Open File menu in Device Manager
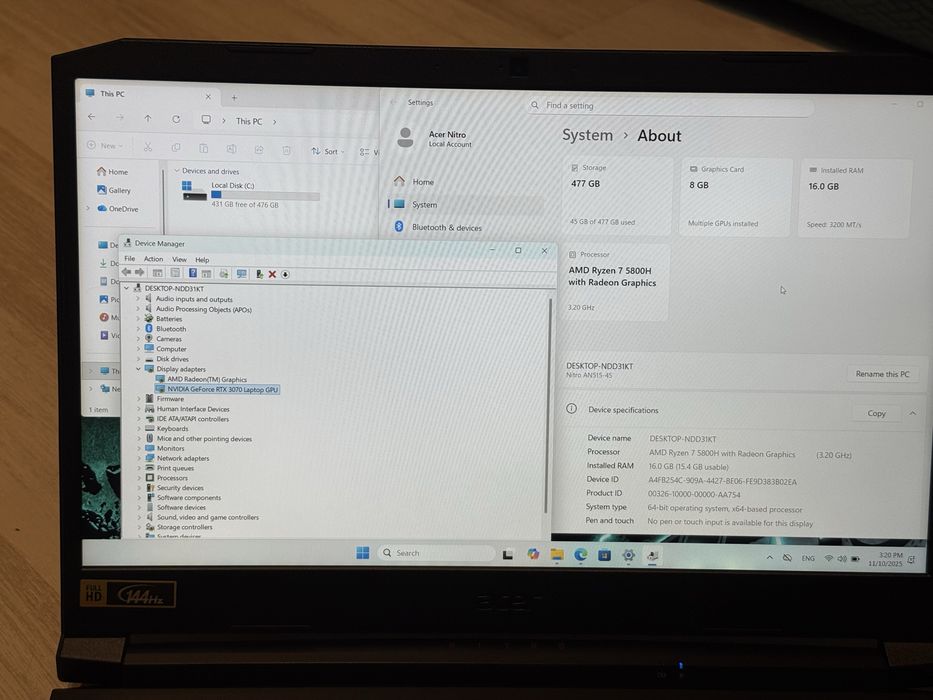933x700 pixels. [130, 258]
